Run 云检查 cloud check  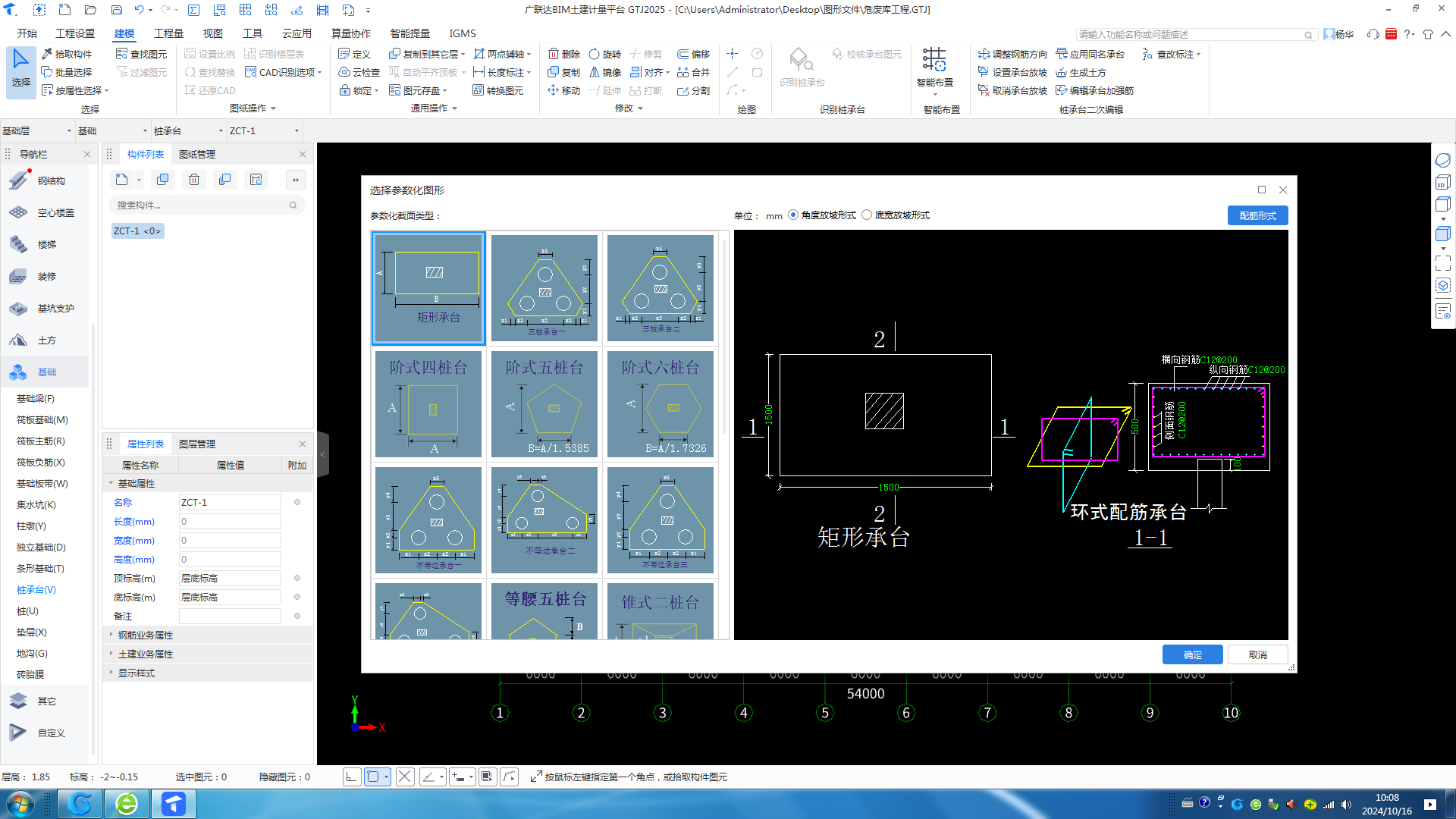point(359,72)
